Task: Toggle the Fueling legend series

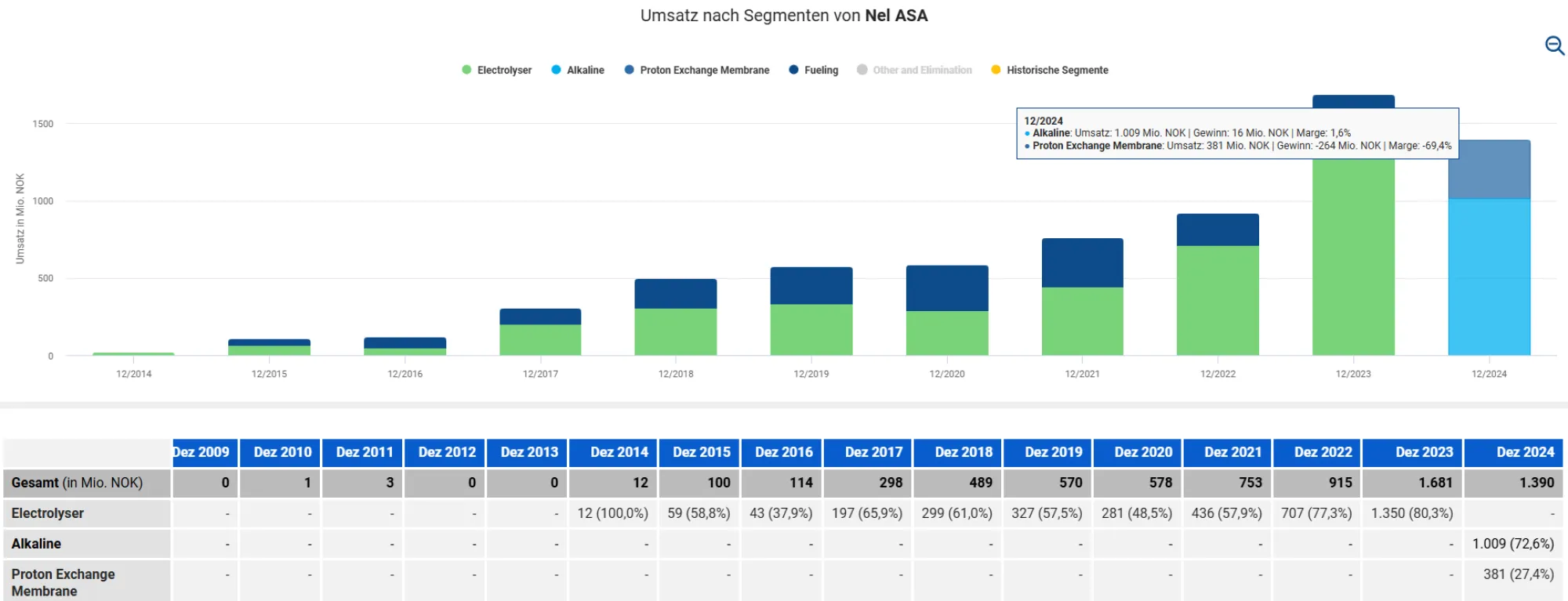Action: (x=814, y=70)
